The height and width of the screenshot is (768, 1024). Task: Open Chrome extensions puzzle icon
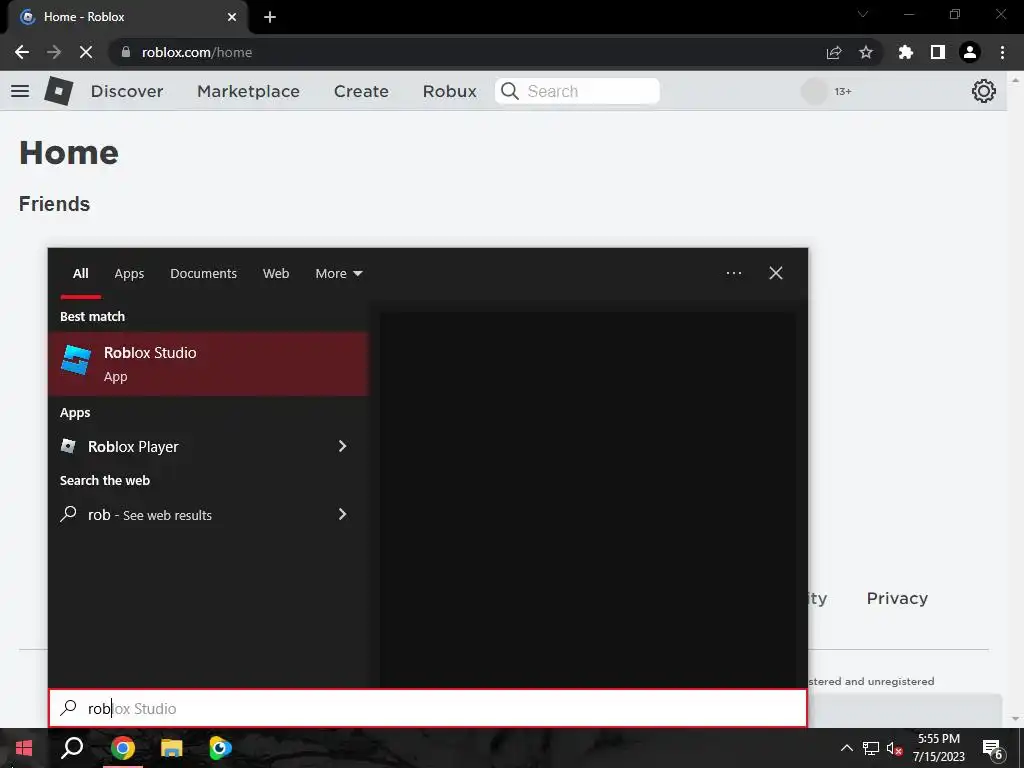[906, 52]
